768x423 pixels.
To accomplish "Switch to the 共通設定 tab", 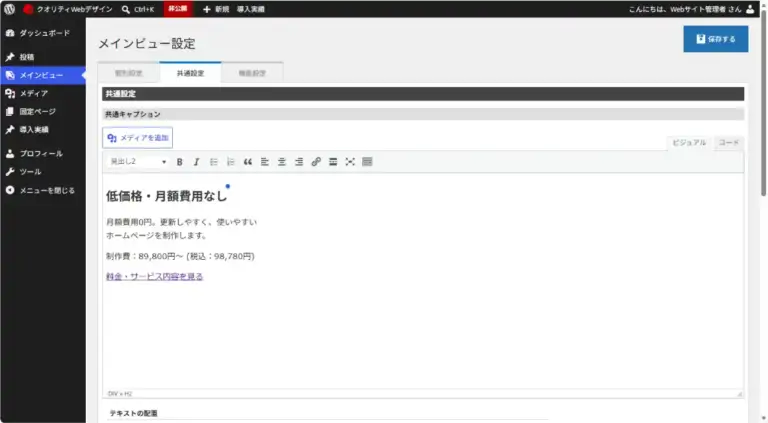I will [191, 73].
